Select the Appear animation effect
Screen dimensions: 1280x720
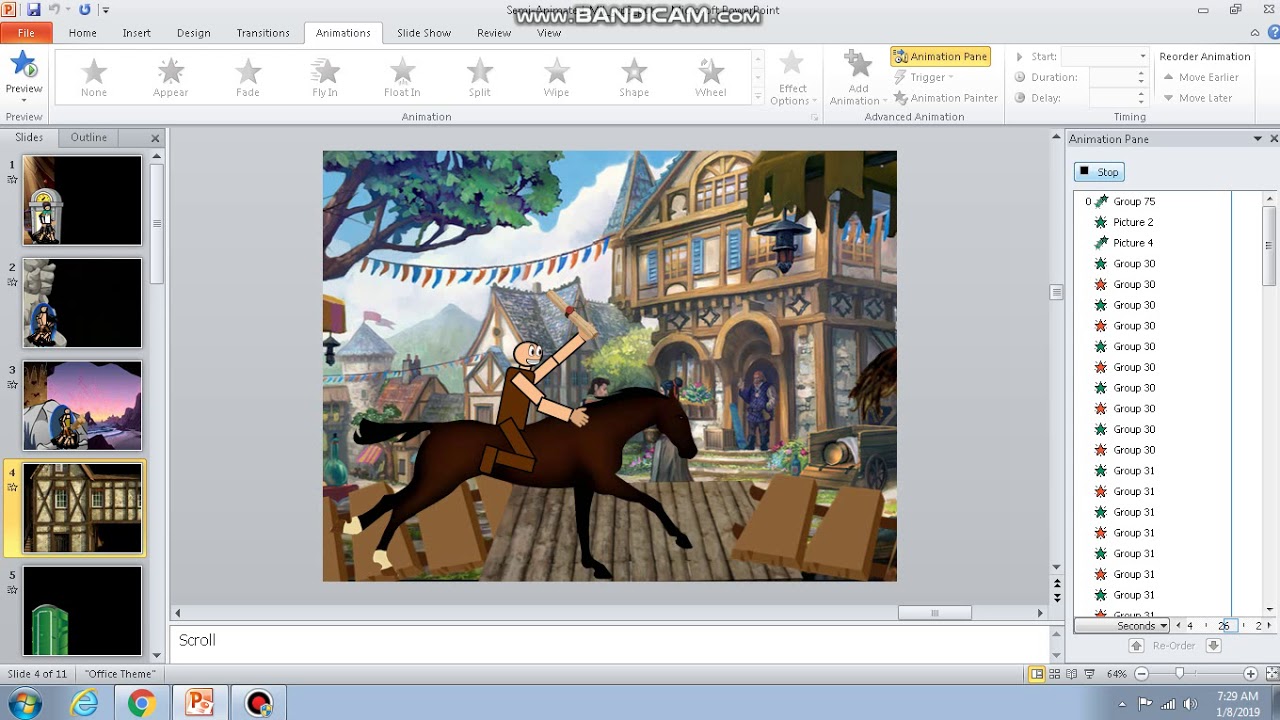click(171, 77)
